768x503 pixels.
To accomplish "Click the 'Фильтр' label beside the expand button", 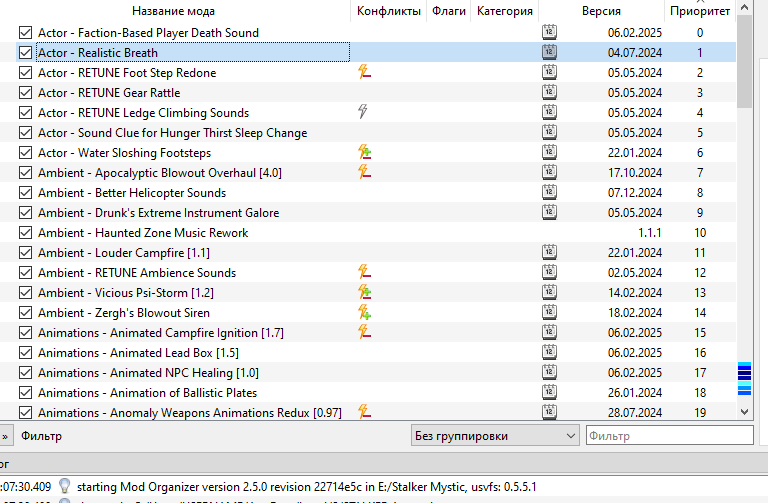I will pos(42,436).
